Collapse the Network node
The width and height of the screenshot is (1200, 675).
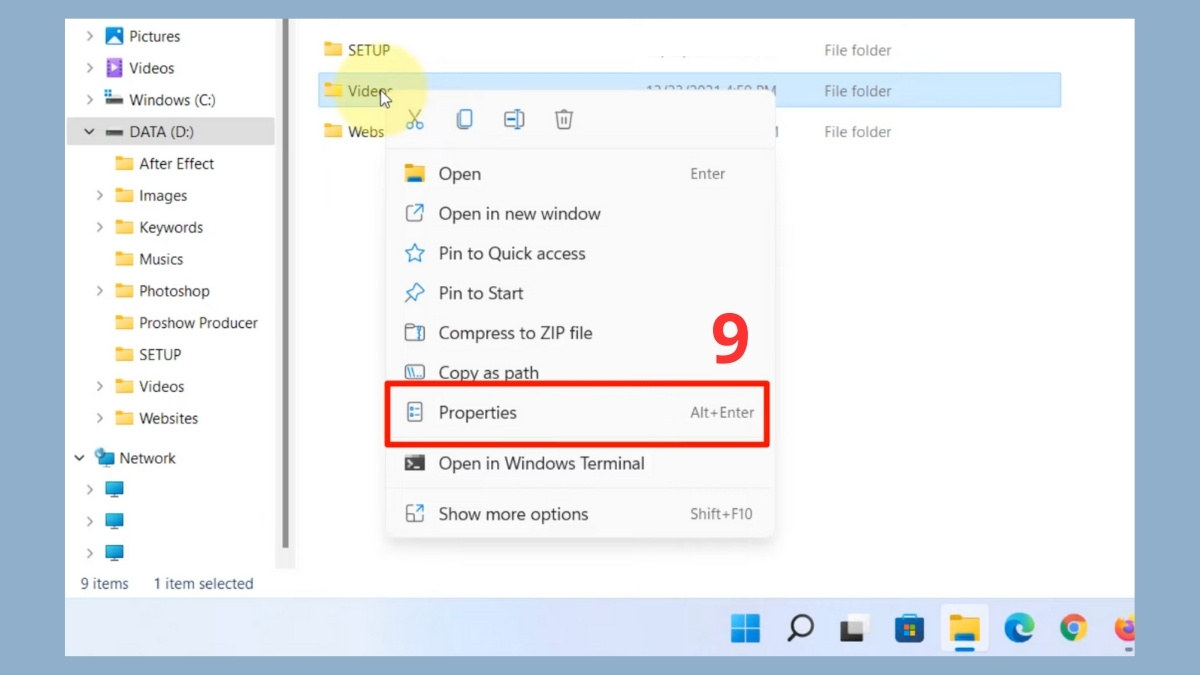[x=79, y=458]
